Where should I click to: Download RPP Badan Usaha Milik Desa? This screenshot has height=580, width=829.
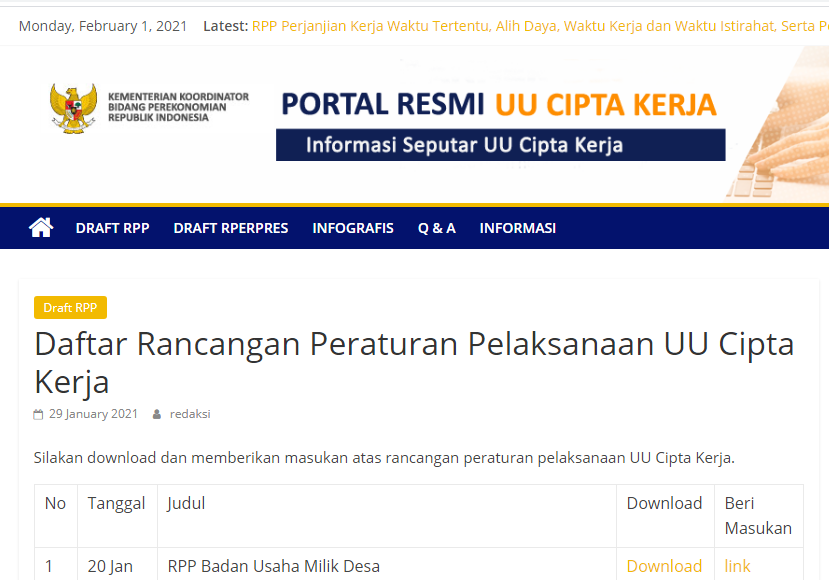point(664,566)
